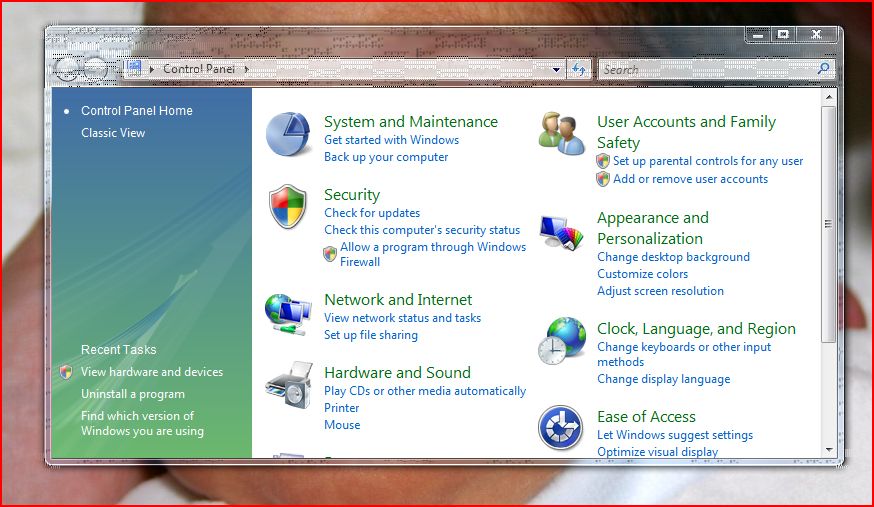Open the Network and Internet globe icon

pyautogui.click(x=288, y=314)
